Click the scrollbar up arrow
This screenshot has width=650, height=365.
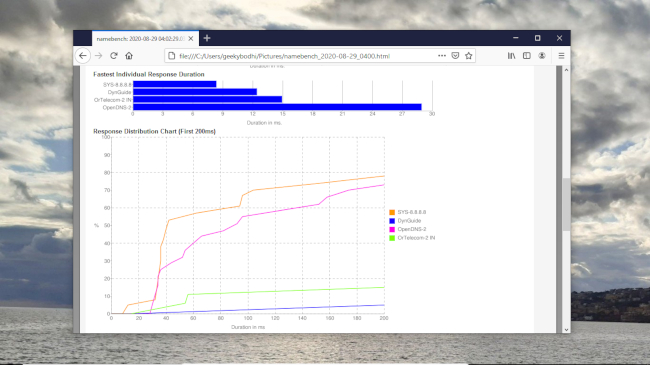tap(566, 70)
